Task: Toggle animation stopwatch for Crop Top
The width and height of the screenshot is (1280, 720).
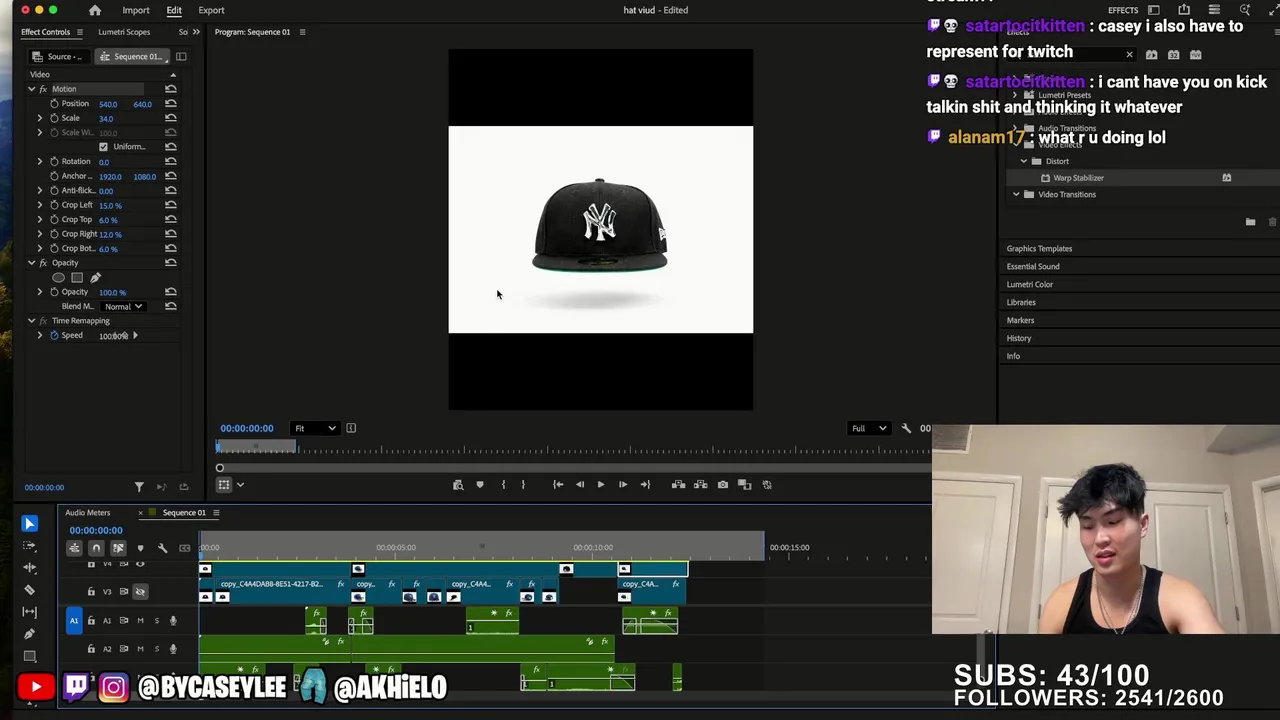Action: [x=54, y=219]
